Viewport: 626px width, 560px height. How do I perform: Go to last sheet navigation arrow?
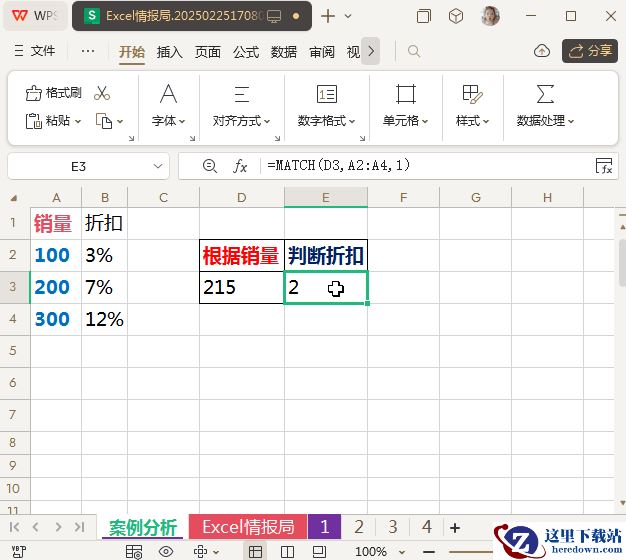pos(79,527)
